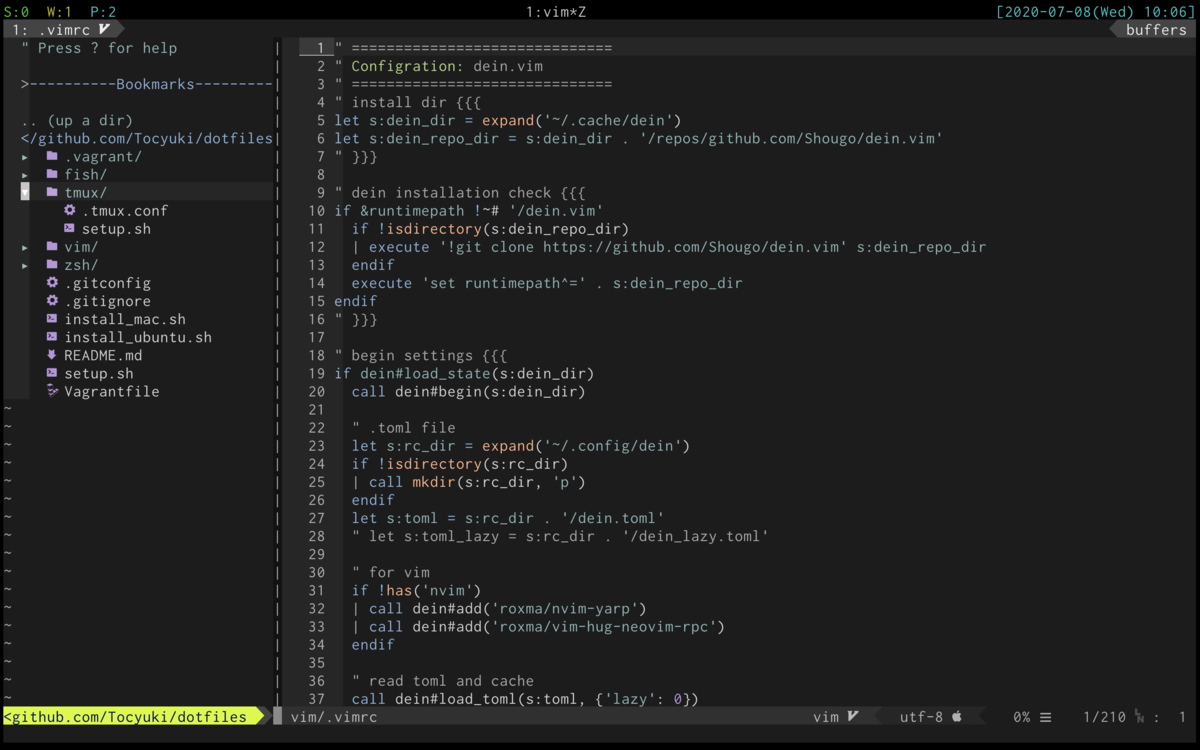Click line number 19 in gutter
This screenshot has width=1200, height=750.
[317, 374]
